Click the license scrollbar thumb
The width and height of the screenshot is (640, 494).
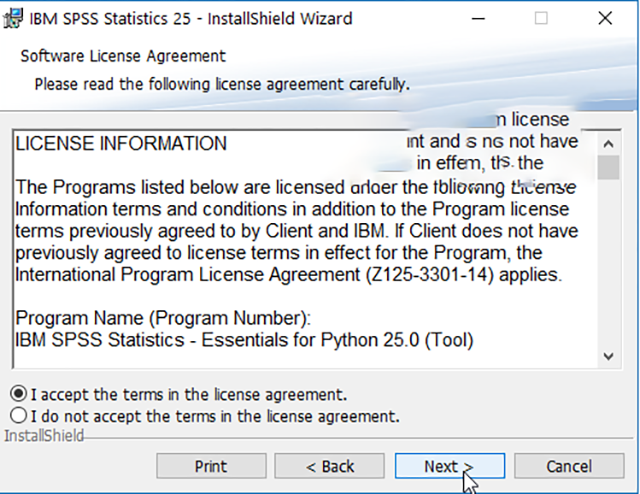tap(609, 167)
